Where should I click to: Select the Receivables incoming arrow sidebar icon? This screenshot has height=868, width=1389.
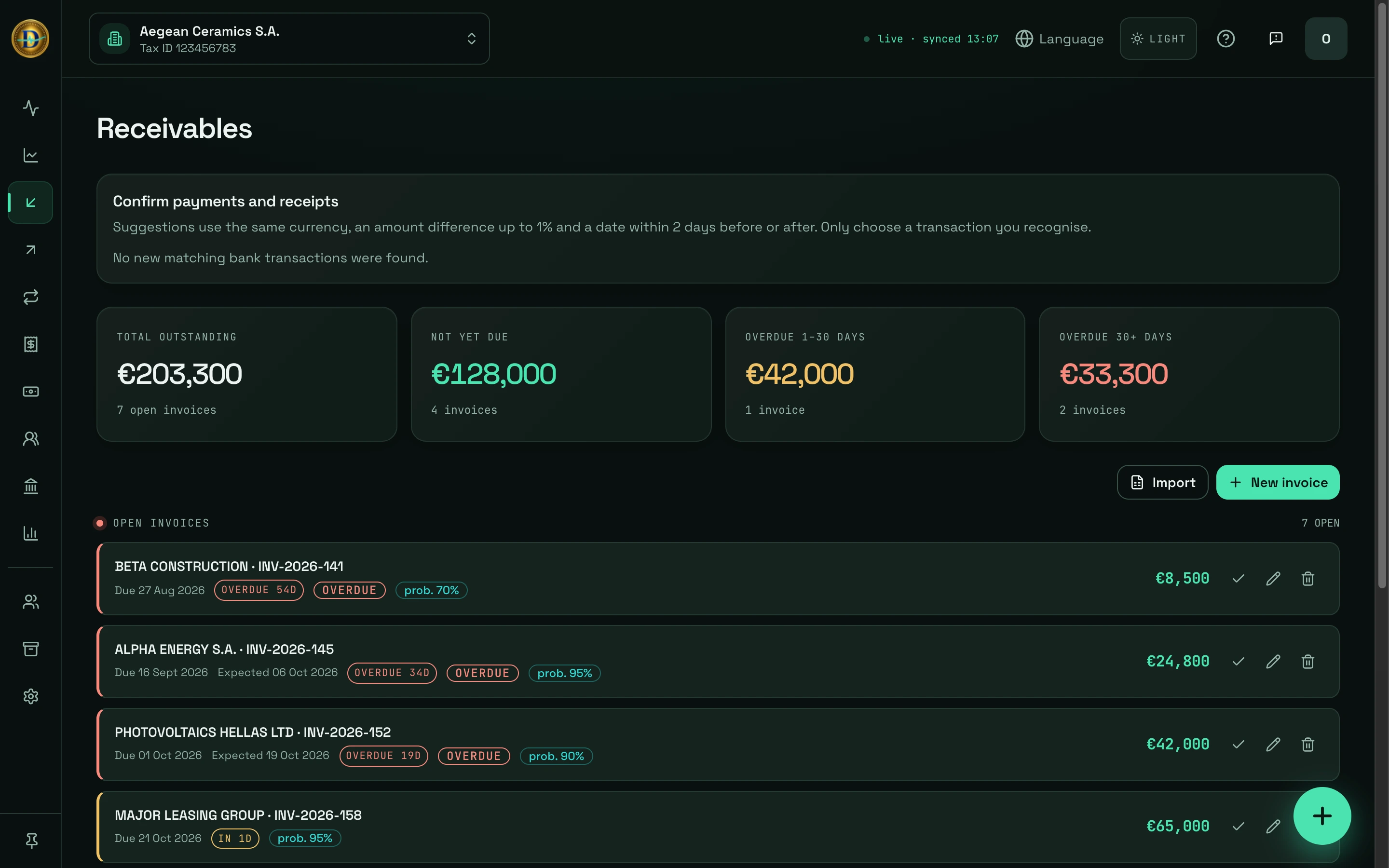click(x=30, y=203)
